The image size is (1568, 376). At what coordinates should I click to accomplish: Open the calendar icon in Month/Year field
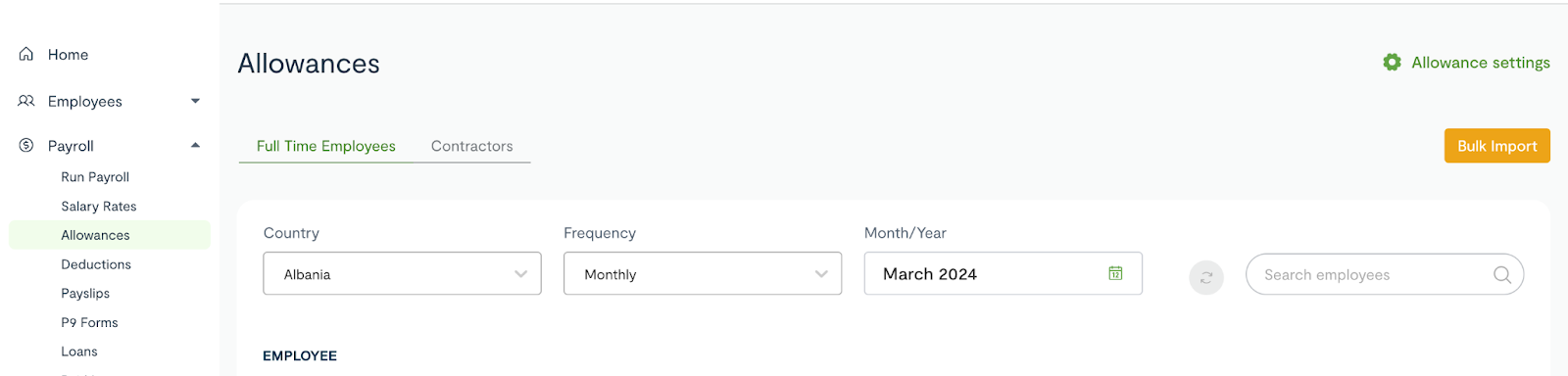click(x=1115, y=273)
